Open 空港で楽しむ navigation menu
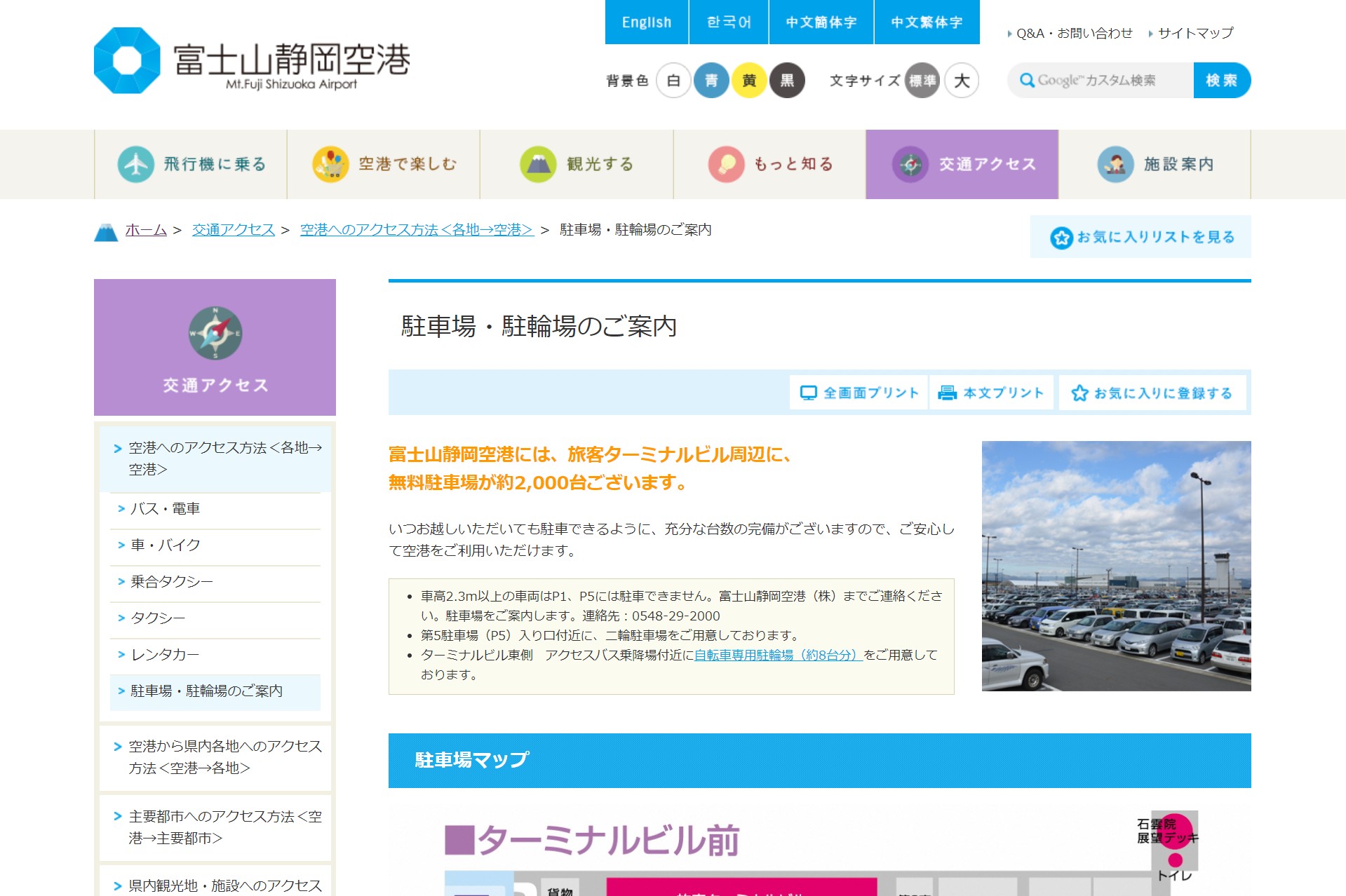Image resolution: width=1346 pixels, height=896 pixels. [x=384, y=164]
